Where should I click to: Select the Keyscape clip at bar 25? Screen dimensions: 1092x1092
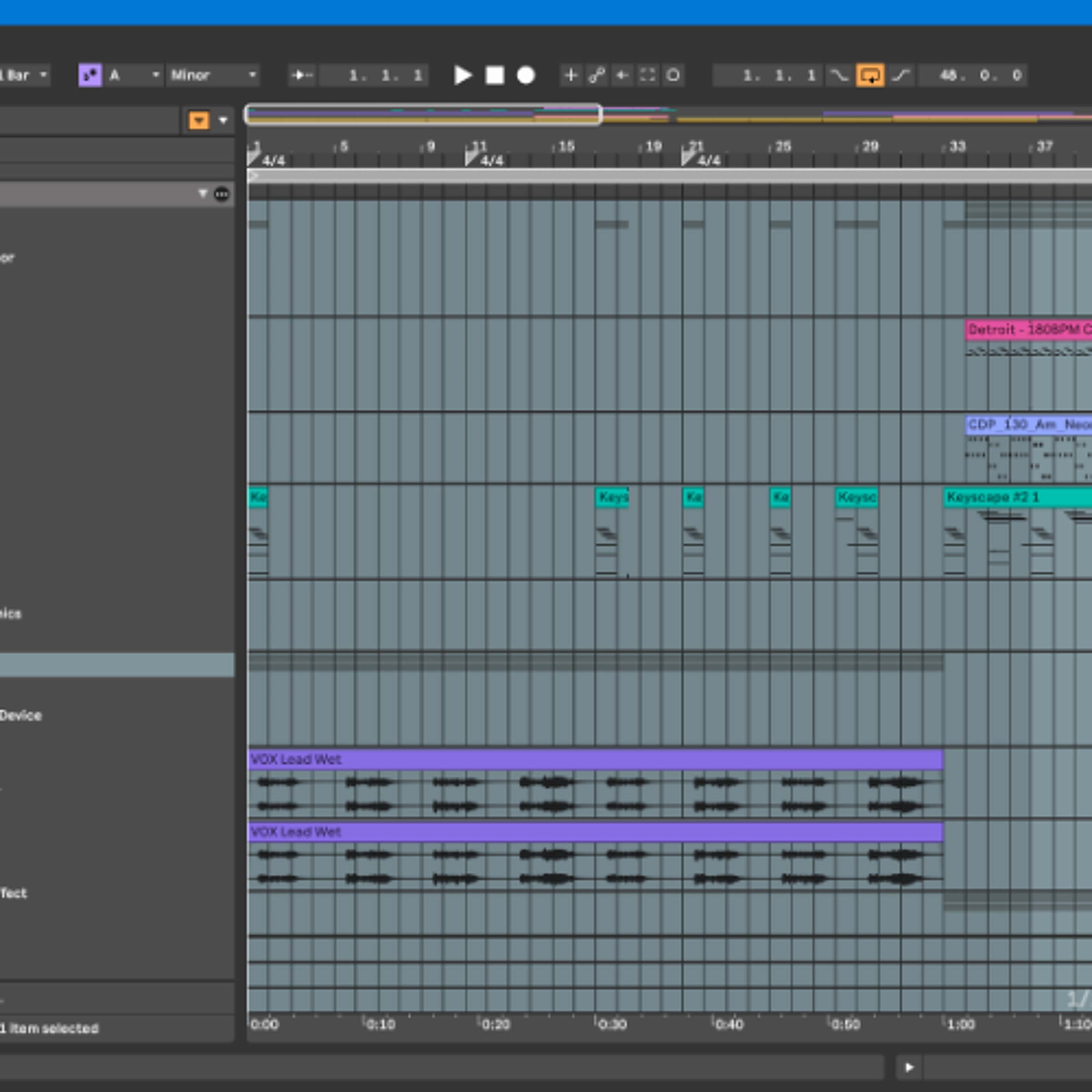pyautogui.click(x=780, y=497)
